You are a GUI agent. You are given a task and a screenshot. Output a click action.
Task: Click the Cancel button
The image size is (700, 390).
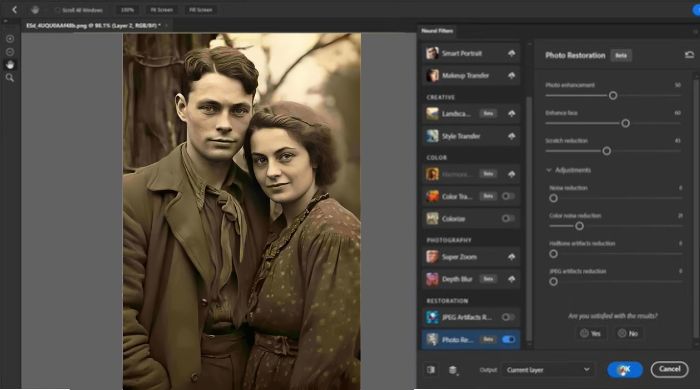670,369
